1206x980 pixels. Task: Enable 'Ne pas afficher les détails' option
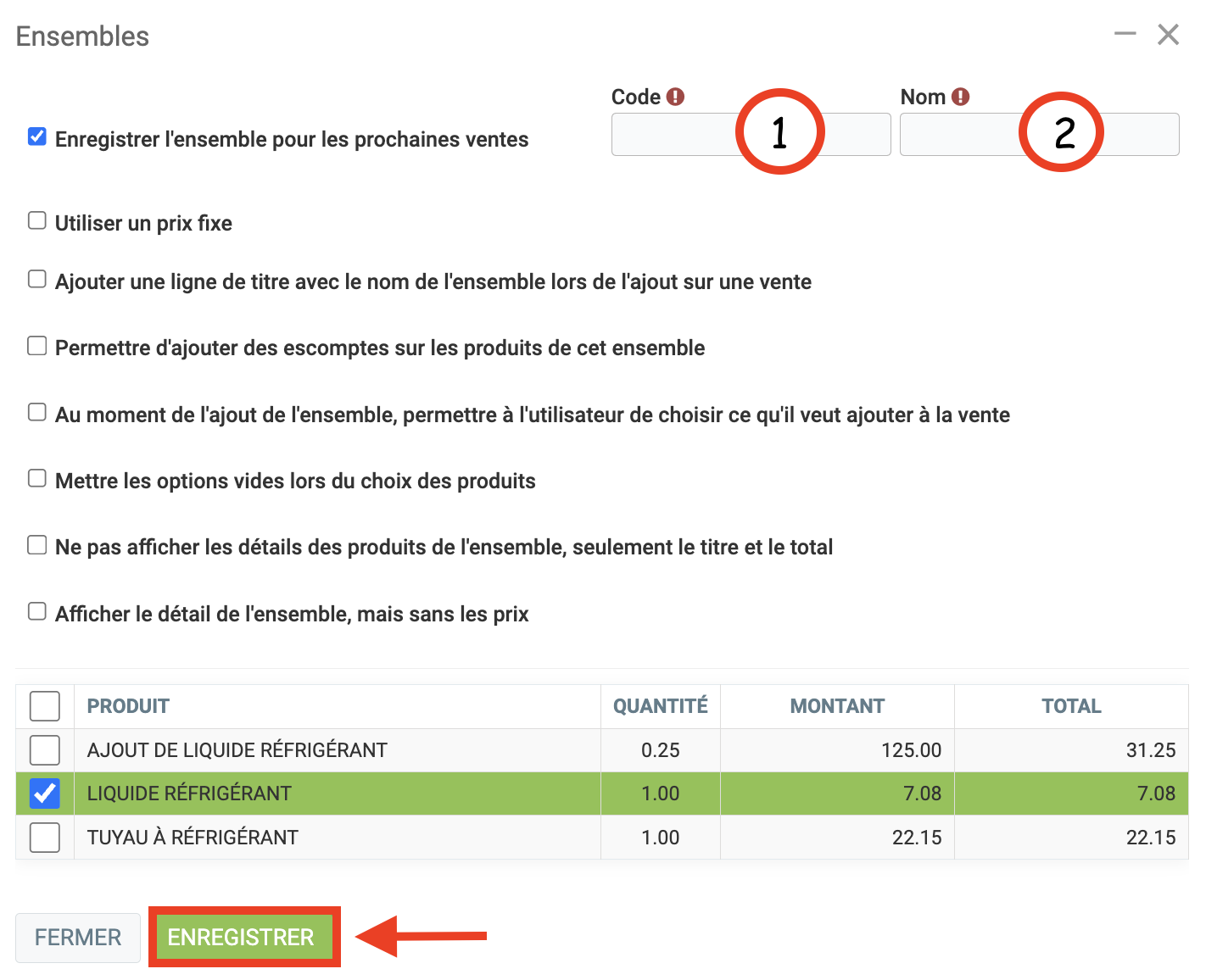pos(37,544)
